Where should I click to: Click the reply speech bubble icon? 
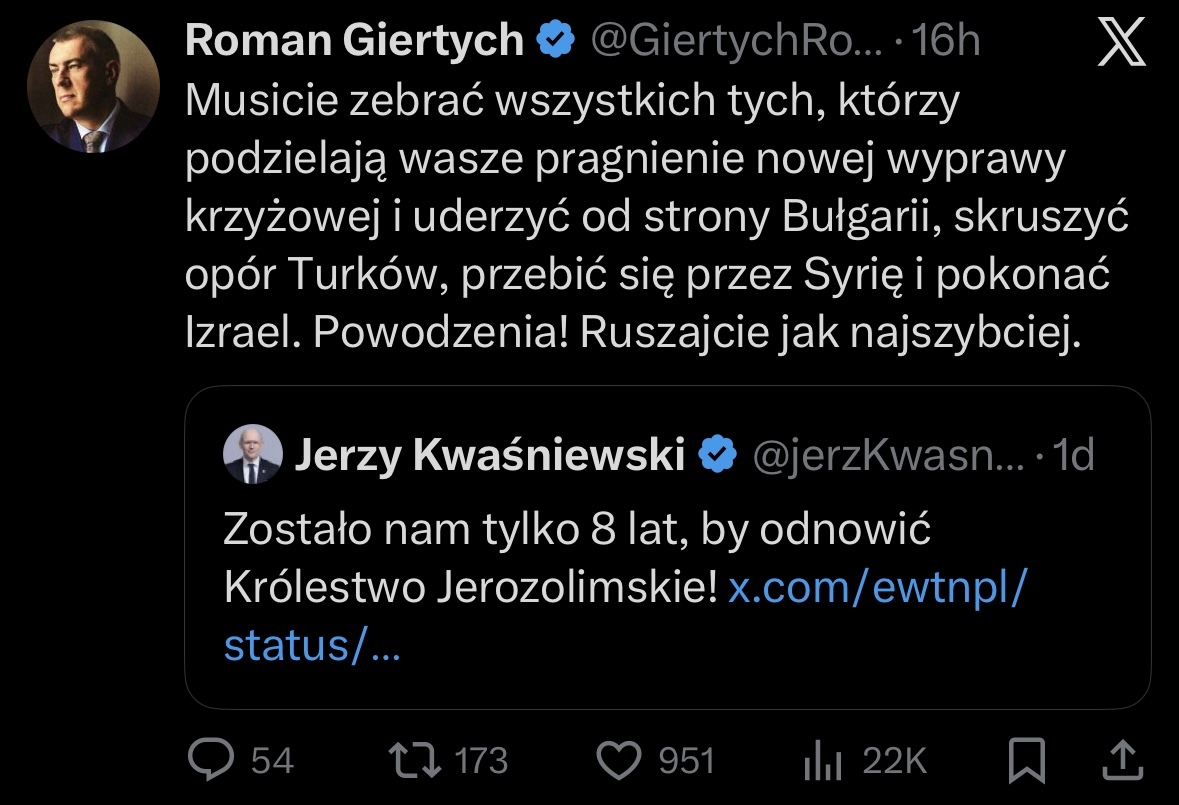[210, 761]
